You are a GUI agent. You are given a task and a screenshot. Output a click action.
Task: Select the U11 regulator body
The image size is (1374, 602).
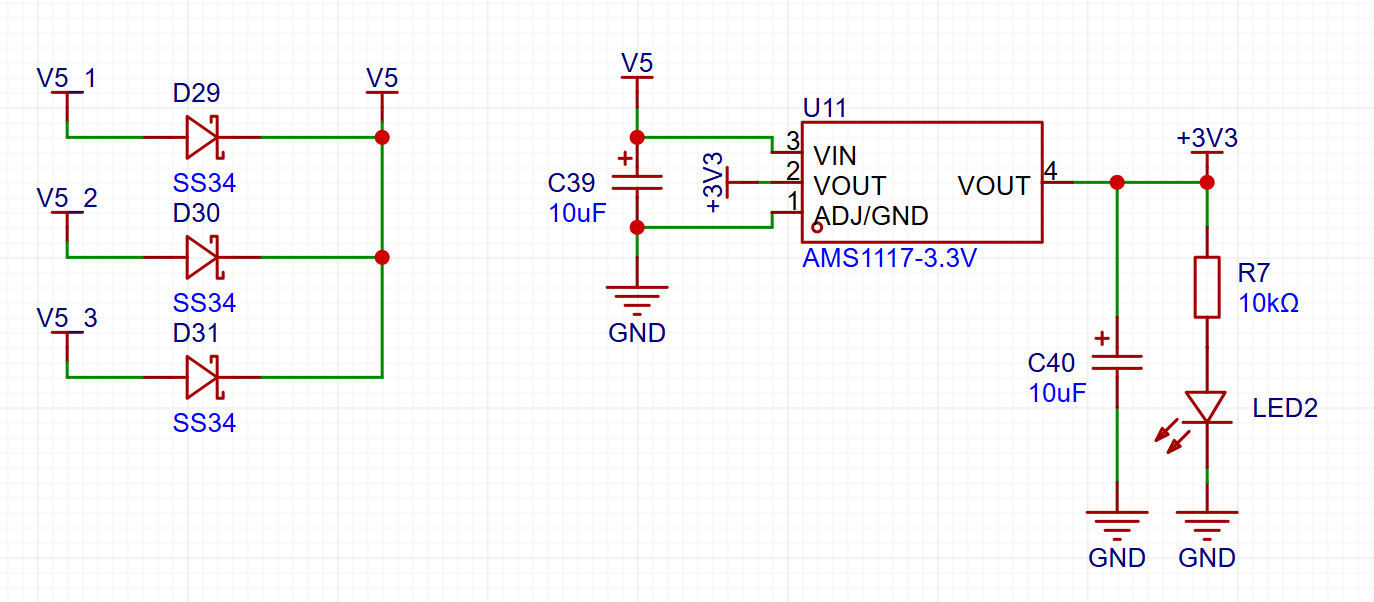point(922,182)
